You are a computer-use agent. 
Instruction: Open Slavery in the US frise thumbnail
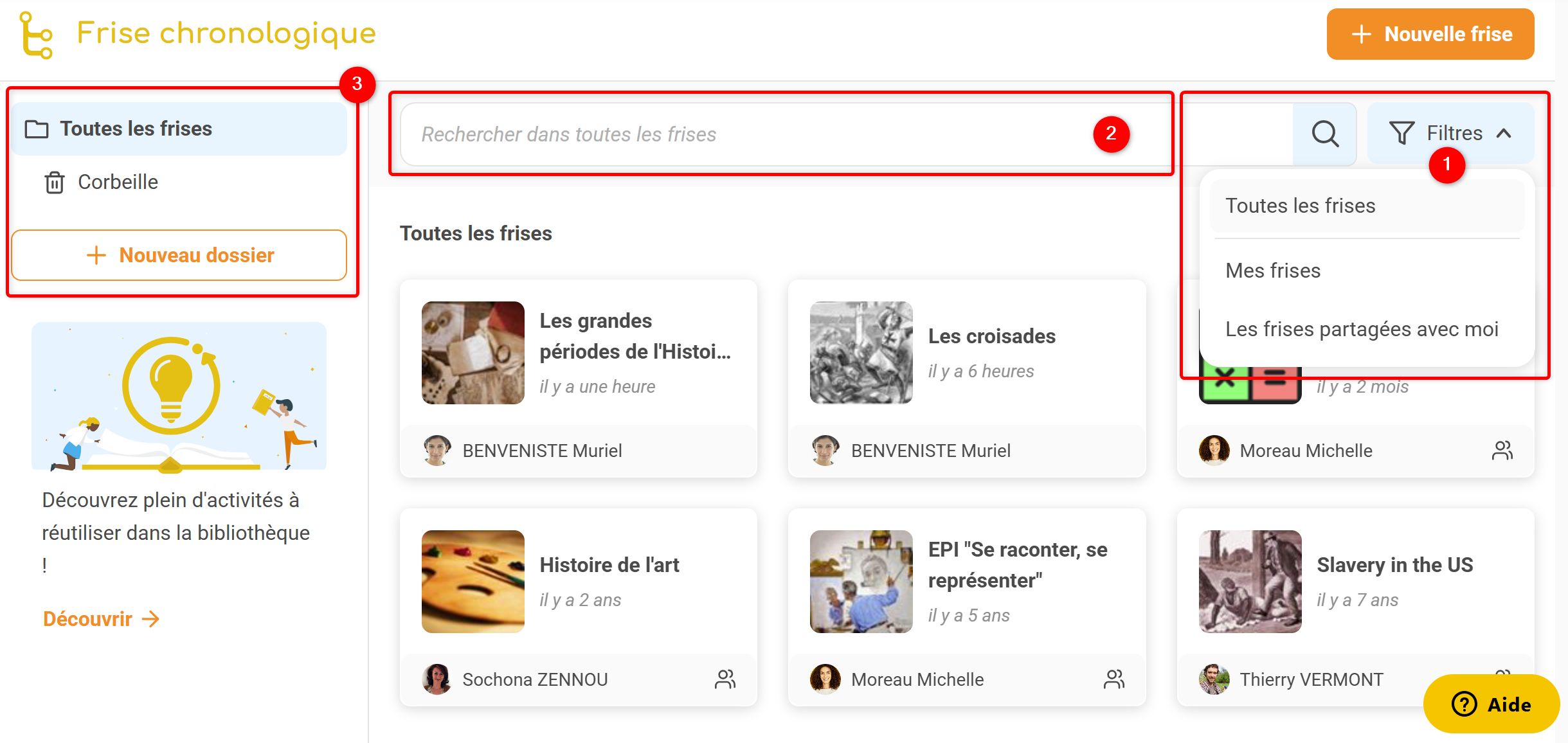(x=1250, y=582)
